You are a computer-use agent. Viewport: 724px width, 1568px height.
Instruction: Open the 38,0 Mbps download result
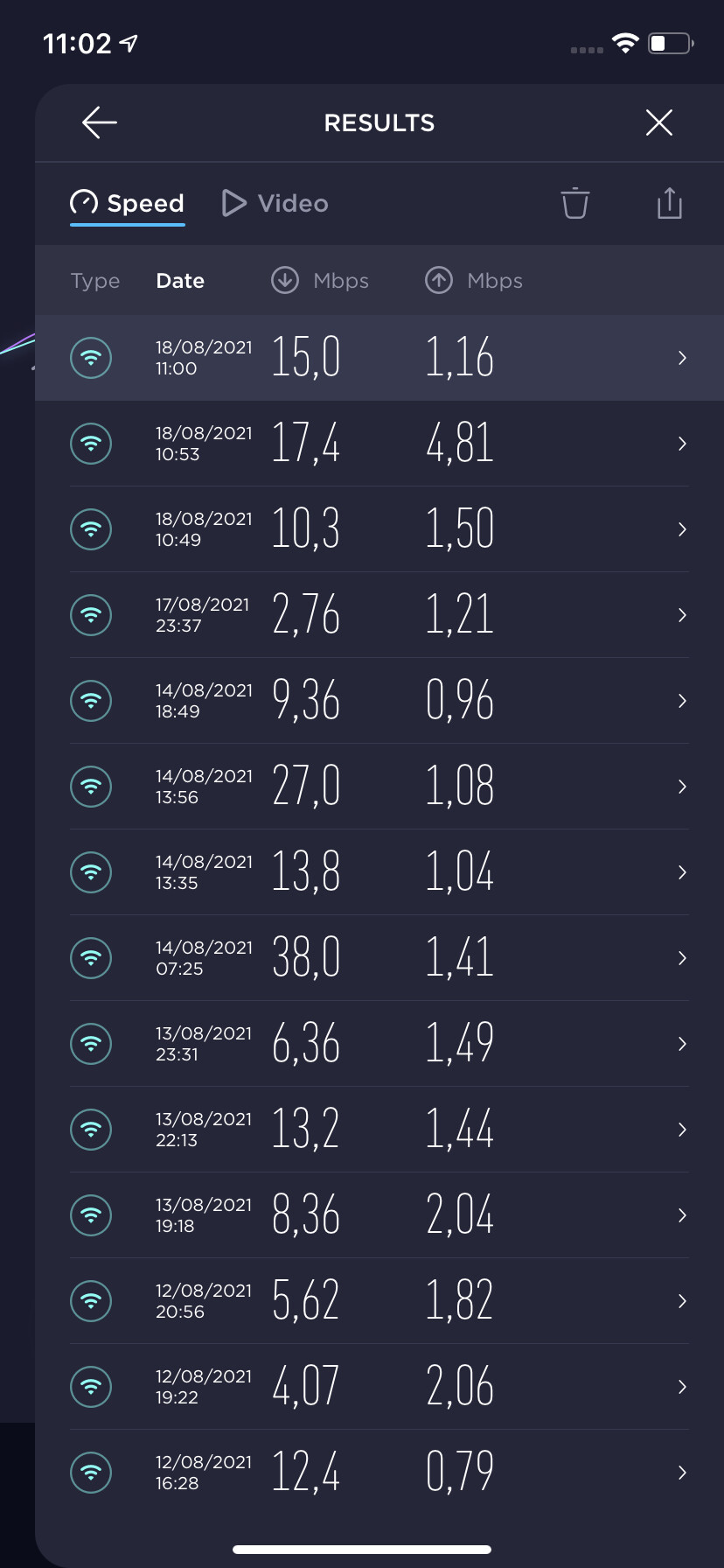click(306, 958)
